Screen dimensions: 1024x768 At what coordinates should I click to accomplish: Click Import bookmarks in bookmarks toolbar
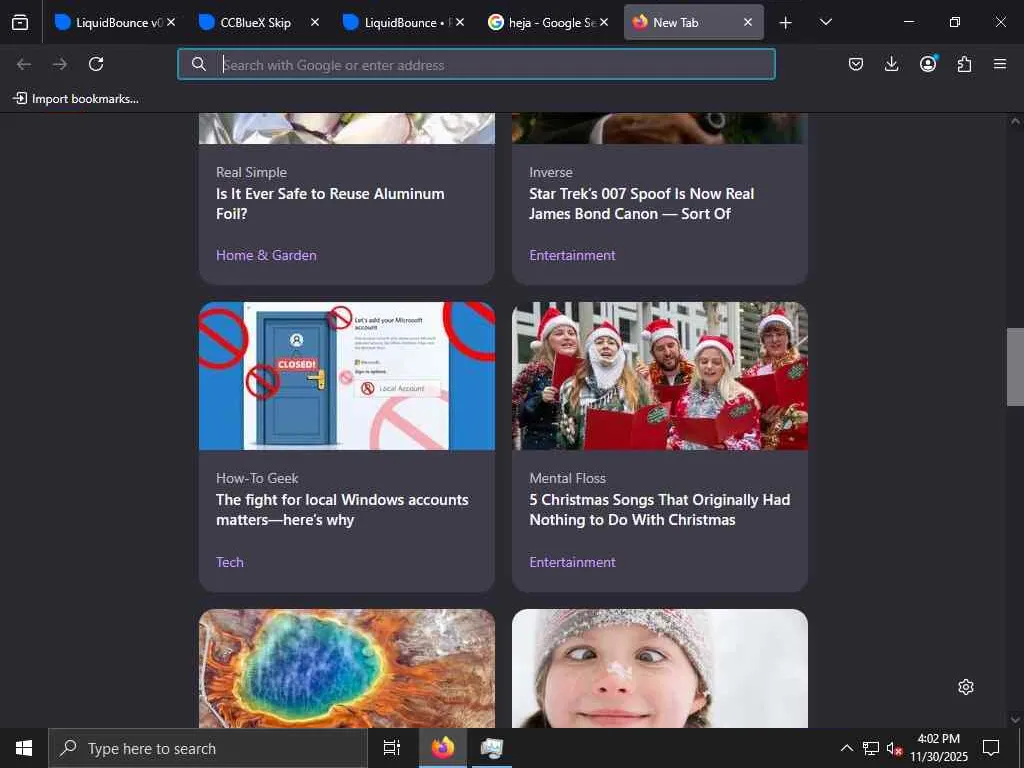[x=76, y=99]
